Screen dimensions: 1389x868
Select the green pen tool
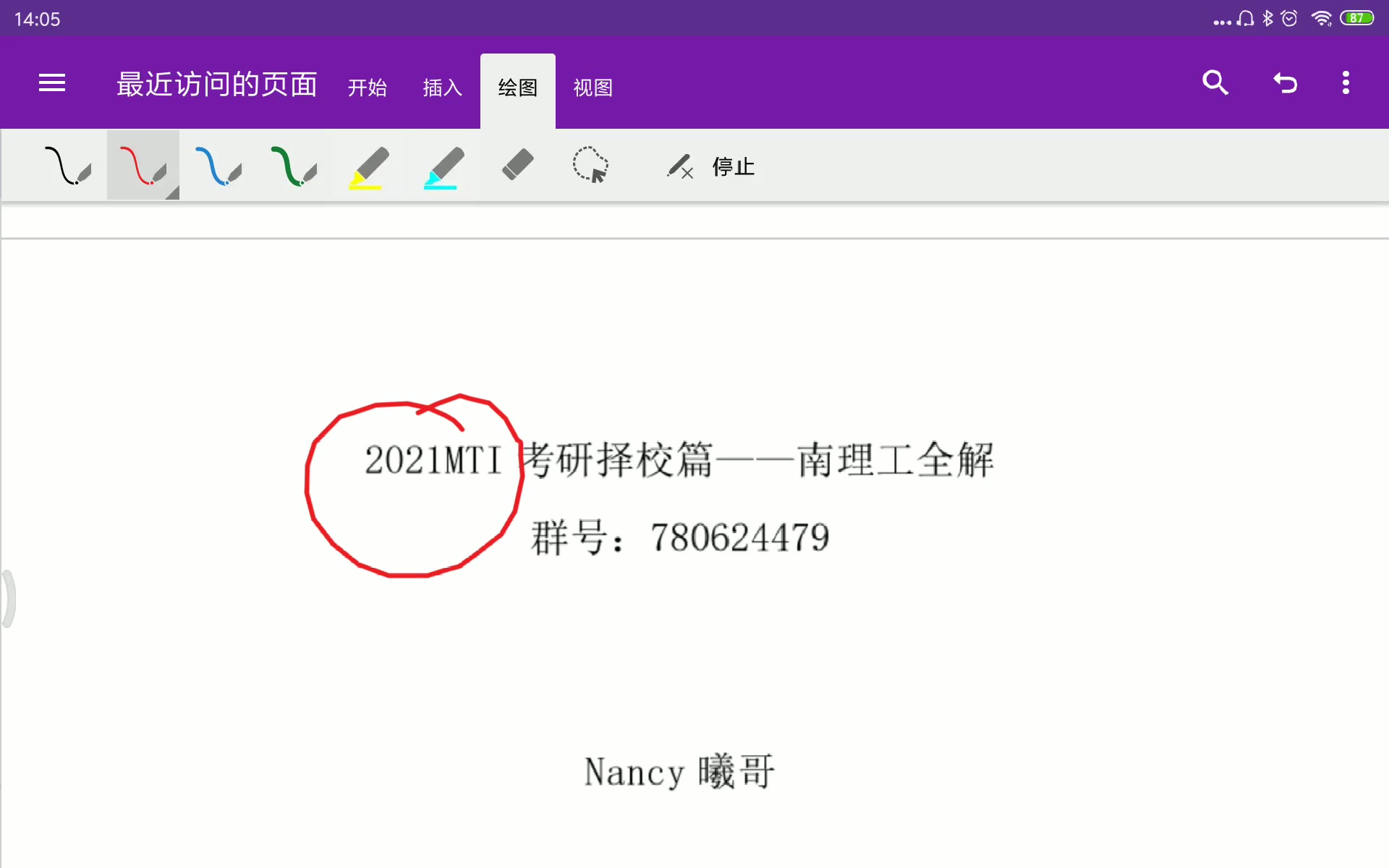tap(294, 166)
